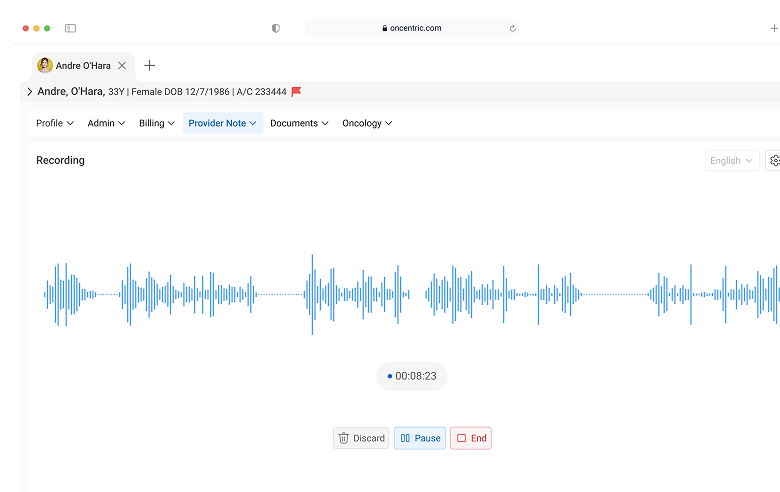Open a new browser tab with the plus icon
The width and height of the screenshot is (780, 492).
click(774, 28)
